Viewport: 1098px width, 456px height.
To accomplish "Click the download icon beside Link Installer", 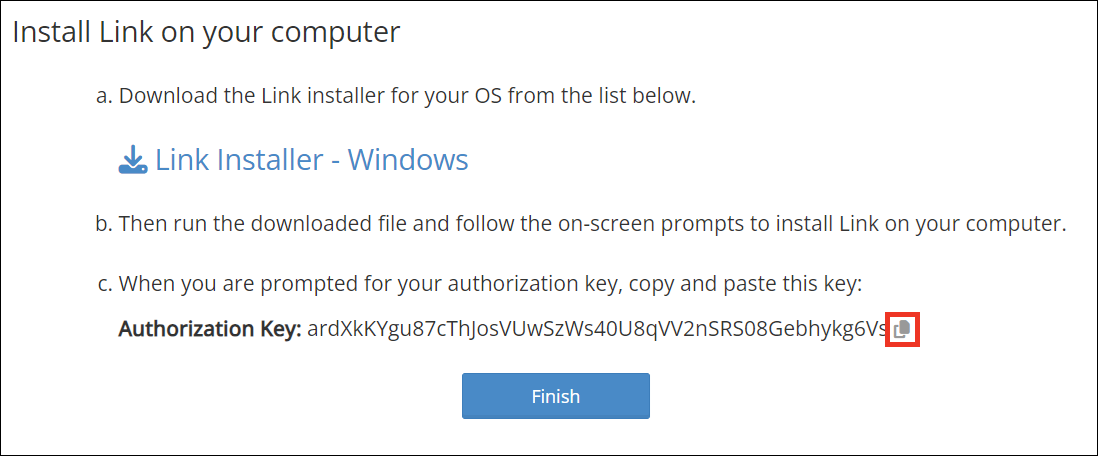I will tap(132, 160).
